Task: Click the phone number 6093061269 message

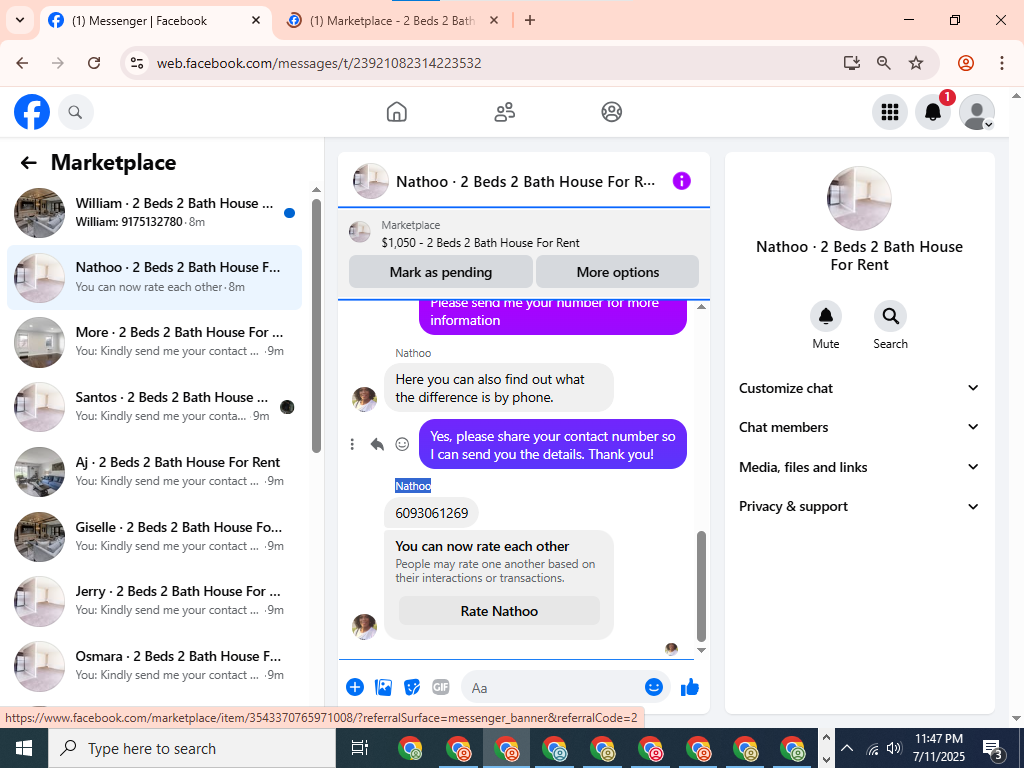Action: click(432, 513)
